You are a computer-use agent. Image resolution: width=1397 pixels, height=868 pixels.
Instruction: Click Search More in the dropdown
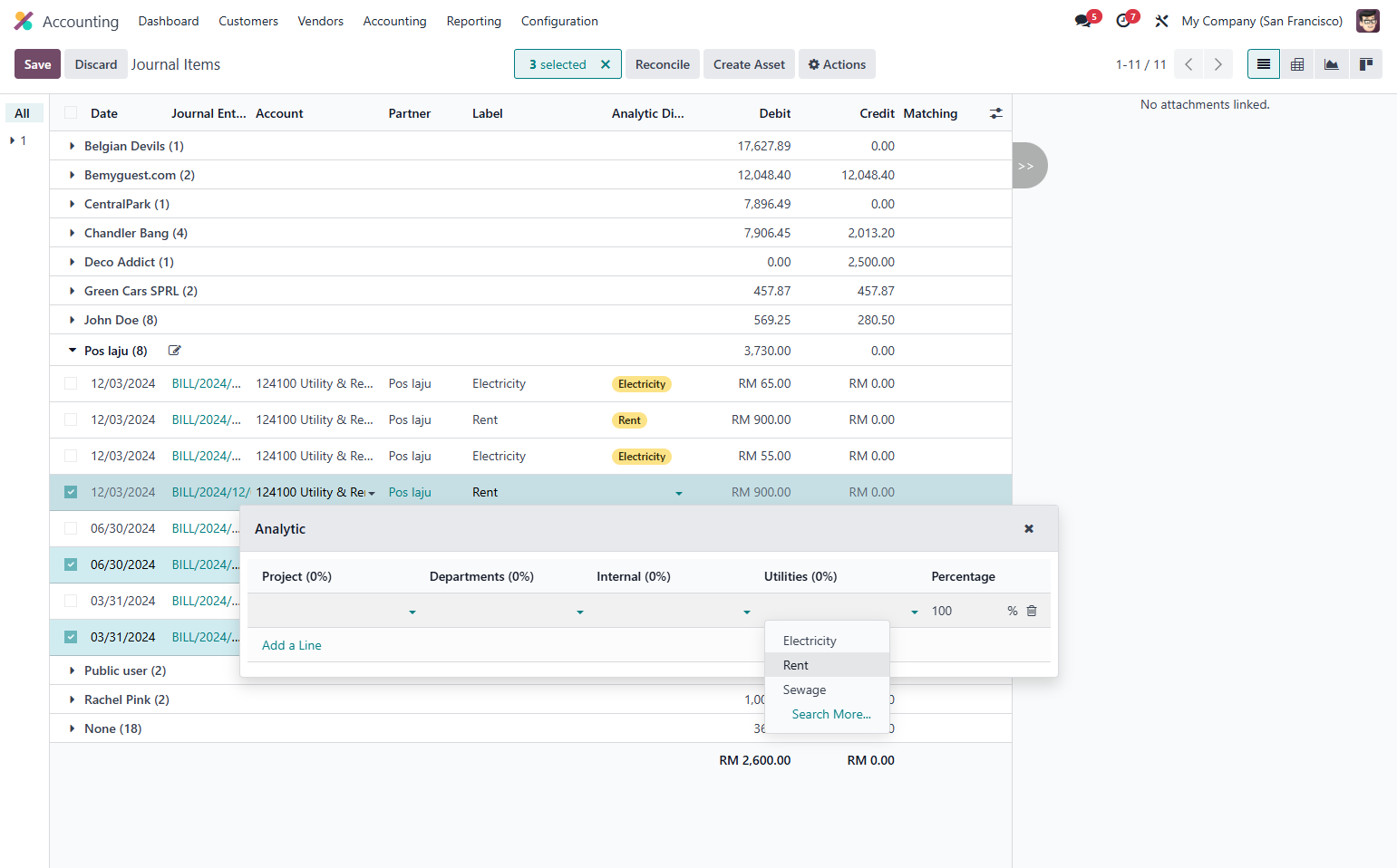point(831,714)
